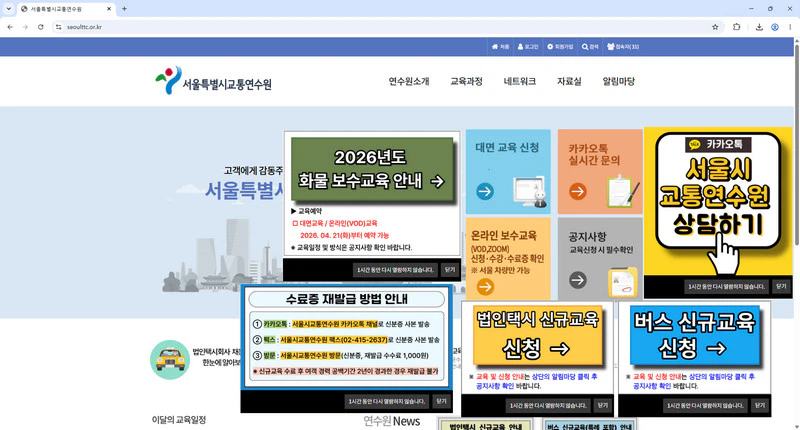This screenshot has height=430, width=800.
Task: Tick 1시간 동안 다시 열람하지 않습니다 on 카카오톡 상담하기 popup
Action: coord(726,287)
